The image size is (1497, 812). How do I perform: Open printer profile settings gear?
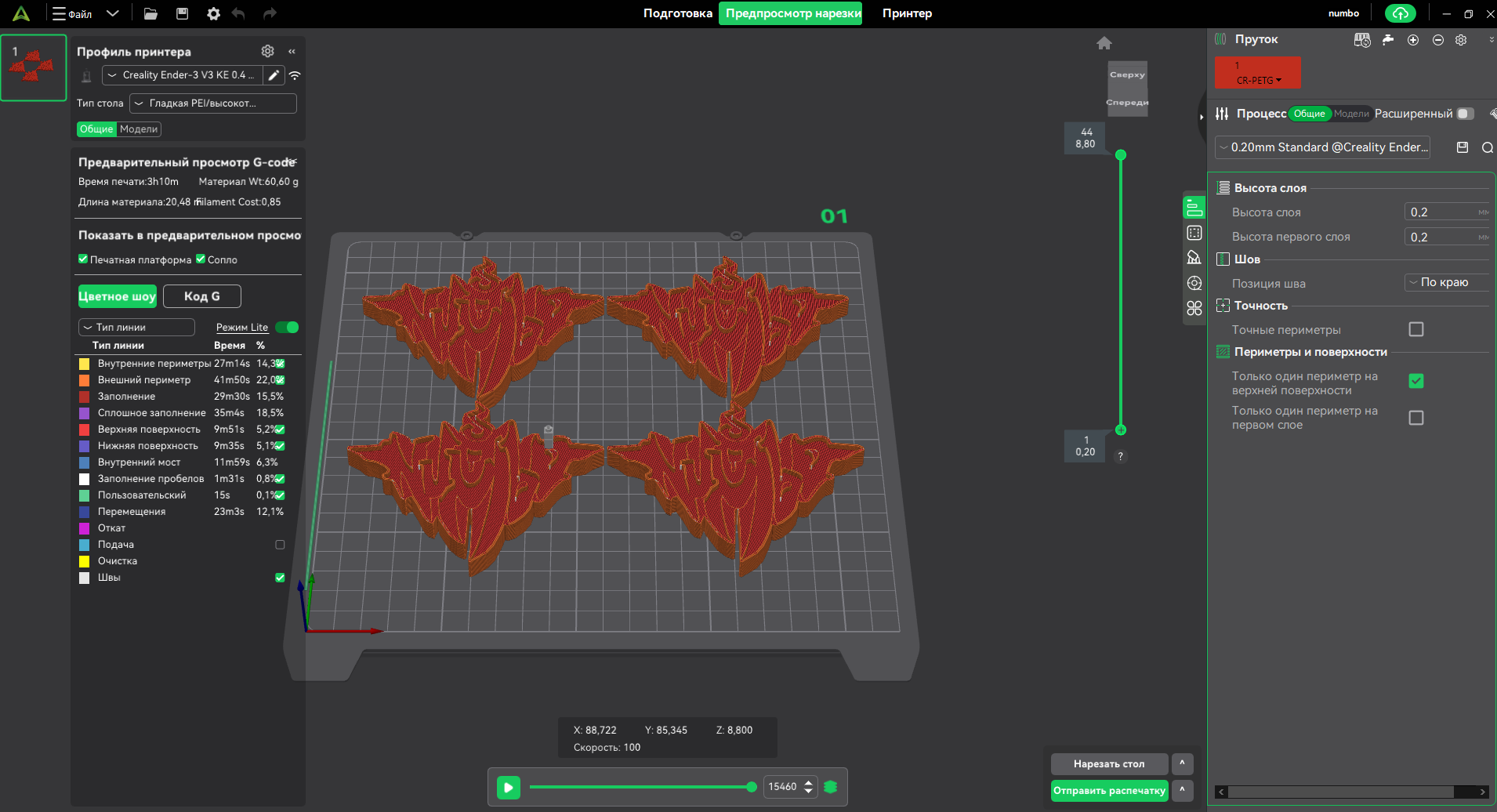click(267, 51)
